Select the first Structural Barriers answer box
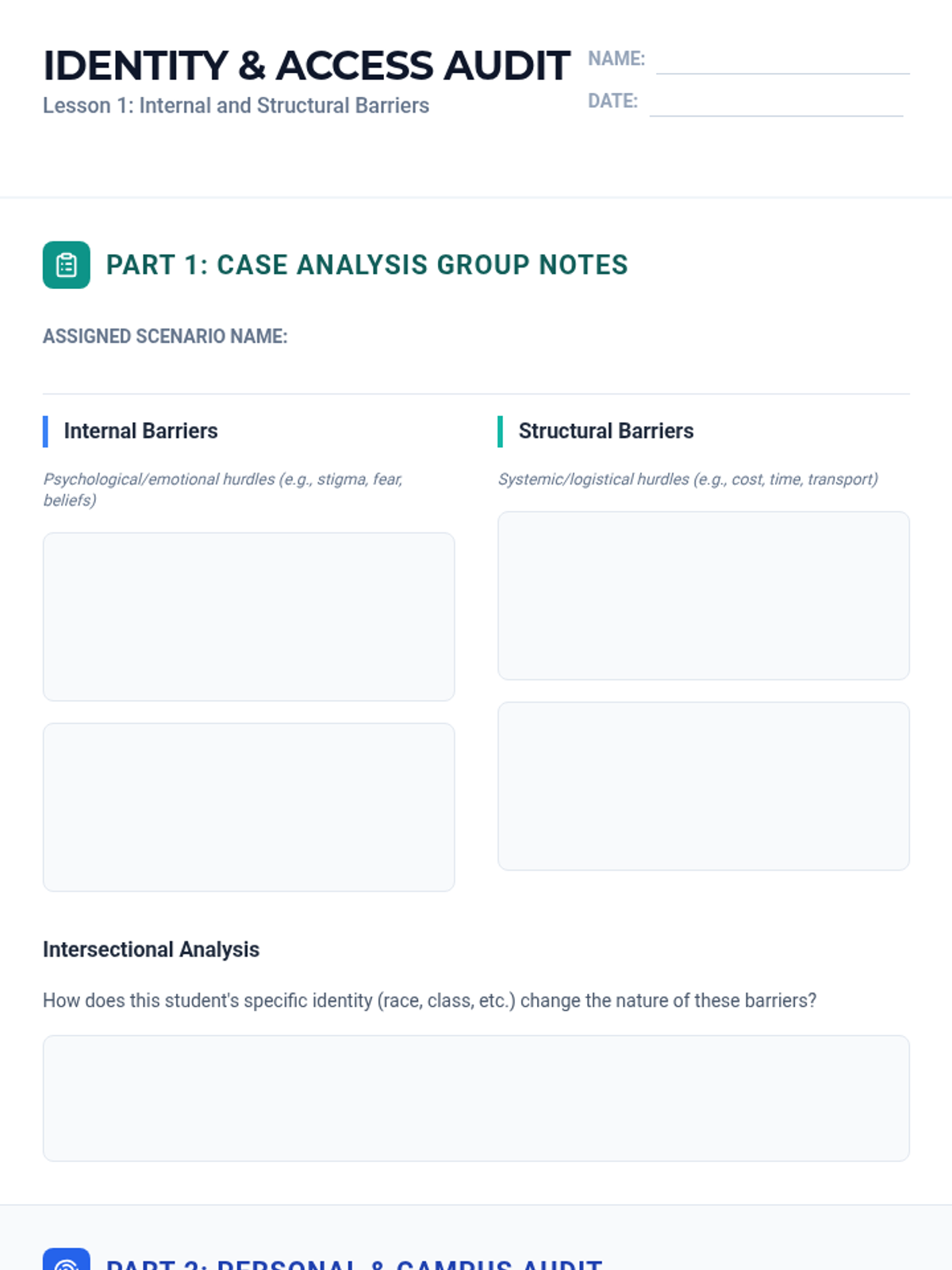The height and width of the screenshot is (1270, 952). [x=704, y=595]
